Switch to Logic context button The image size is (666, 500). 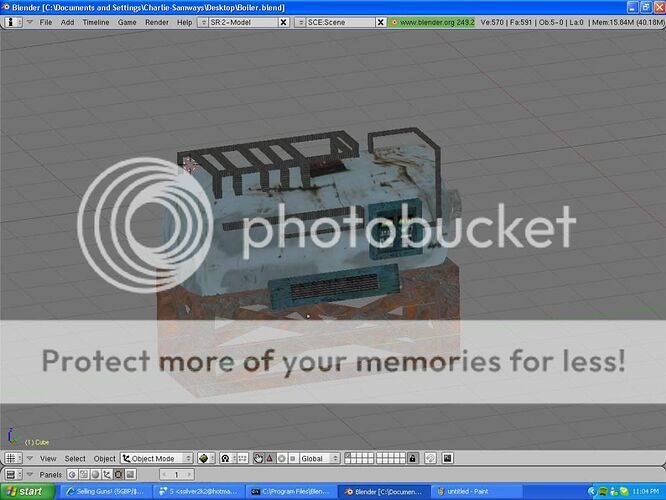(x=72, y=474)
